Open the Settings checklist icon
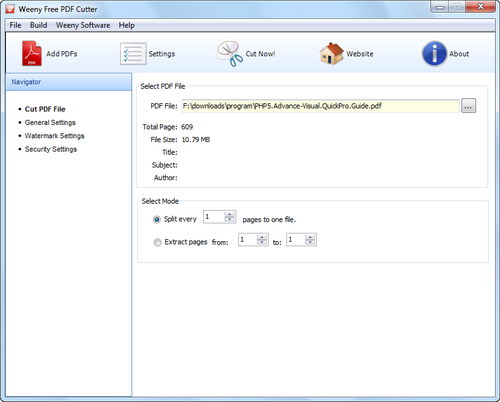The image size is (500, 402). pyautogui.click(x=133, y=54)
